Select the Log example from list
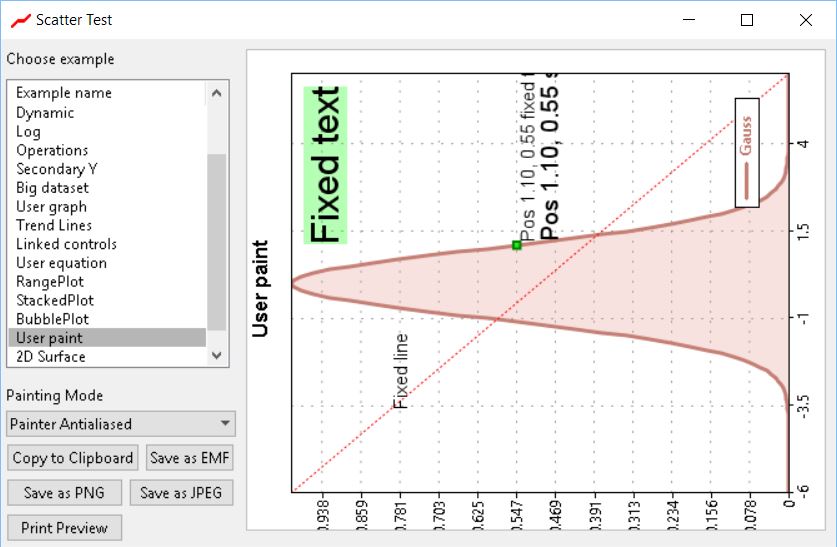Screen dimensions: 837x547 coord(29,132)
